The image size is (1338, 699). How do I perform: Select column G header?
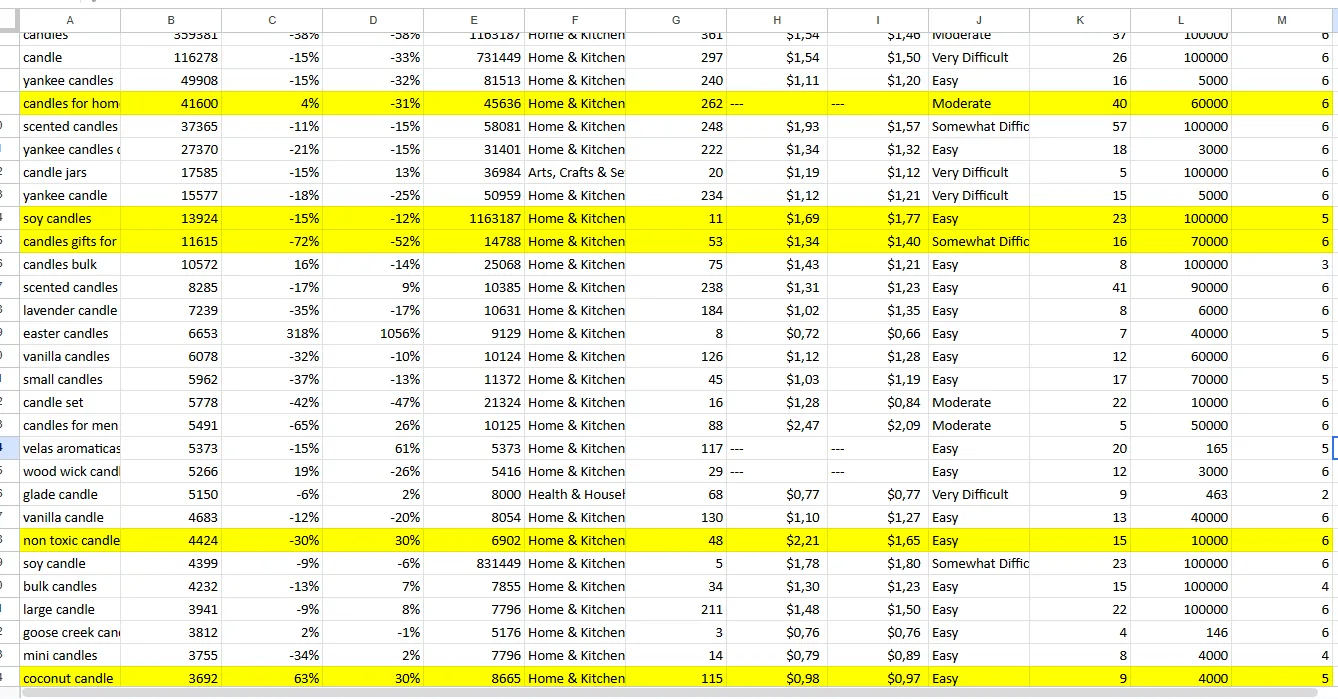pos(676,21)
